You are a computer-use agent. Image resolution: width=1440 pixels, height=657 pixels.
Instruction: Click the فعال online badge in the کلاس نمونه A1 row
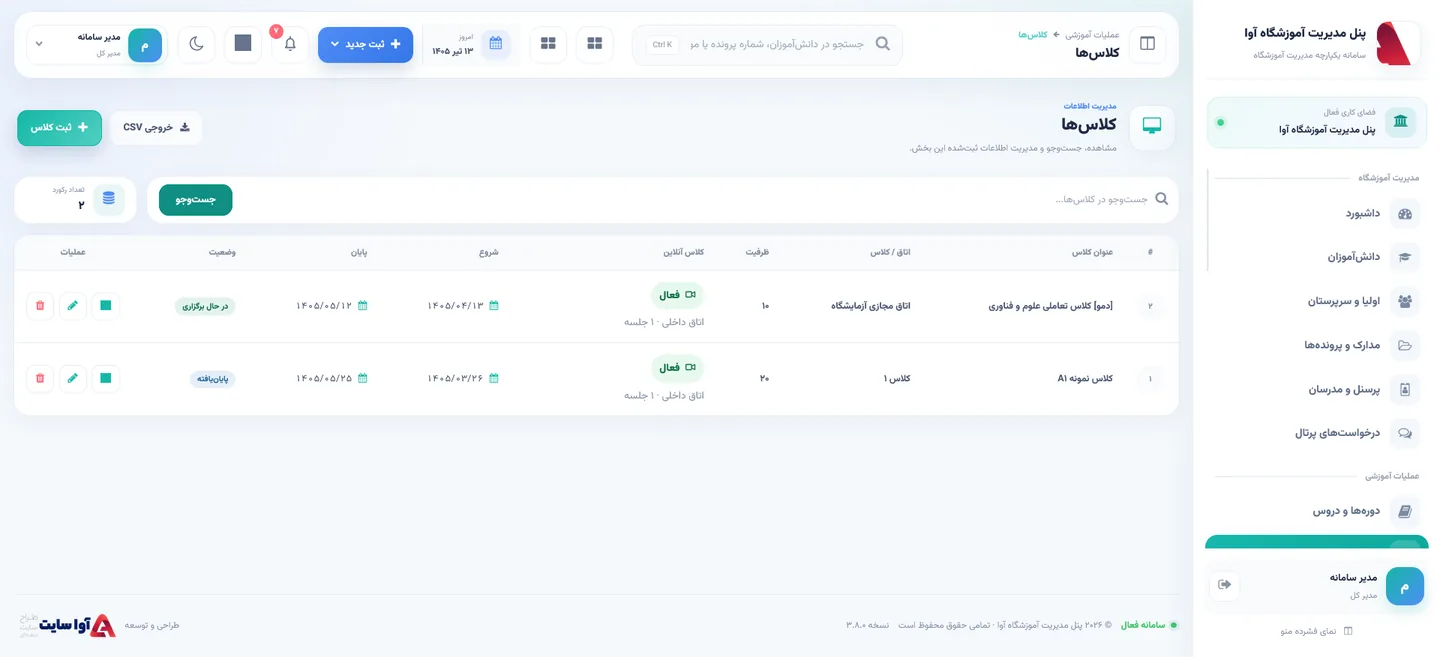(x=678, y=367)
